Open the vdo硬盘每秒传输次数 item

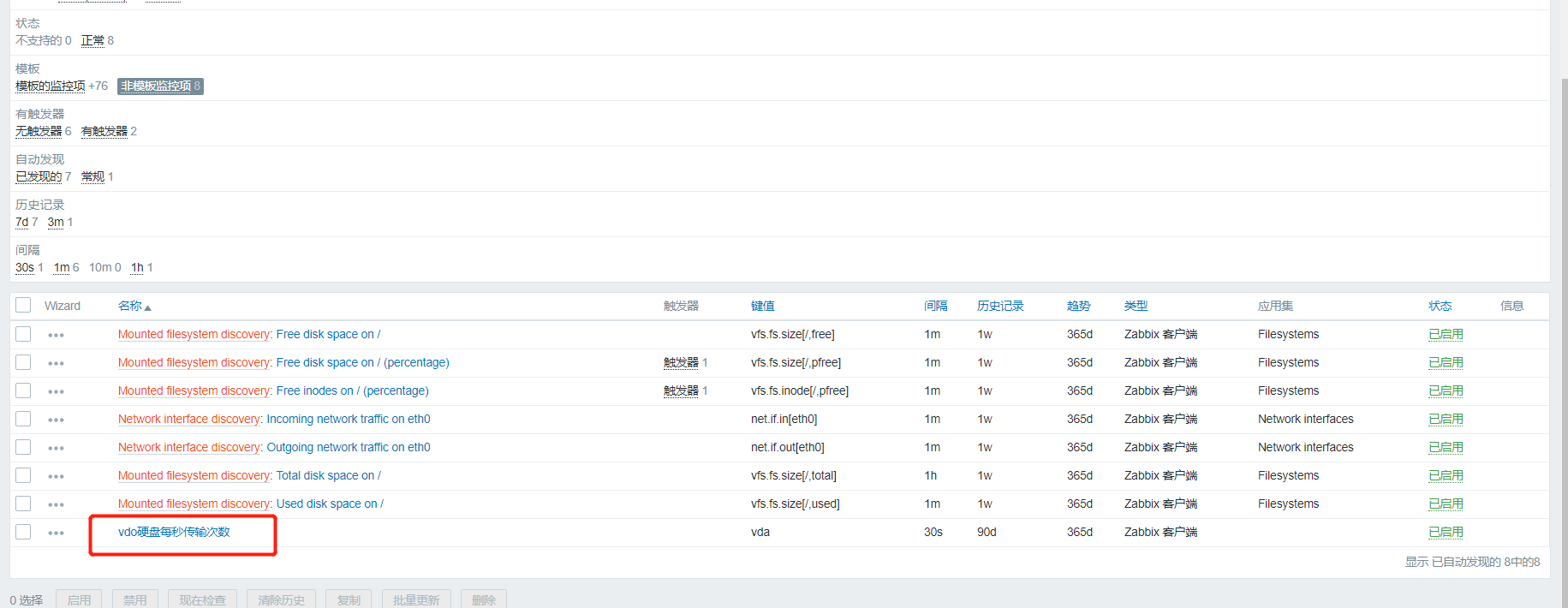click(x=174, y=532)
